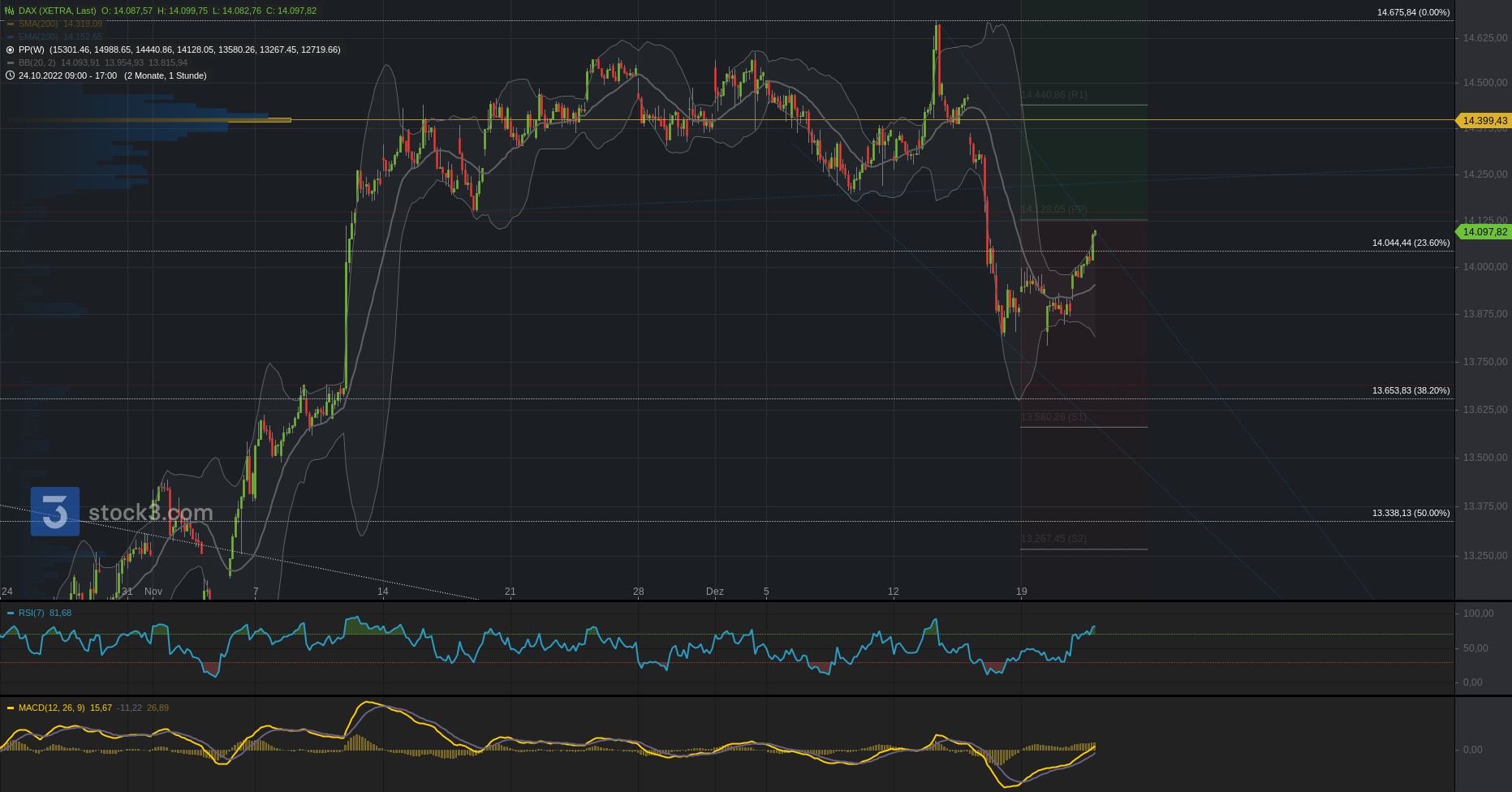Click the candlestick chart-type icon beside DAX
1512x792 pixels.
[x=10, y=11]
